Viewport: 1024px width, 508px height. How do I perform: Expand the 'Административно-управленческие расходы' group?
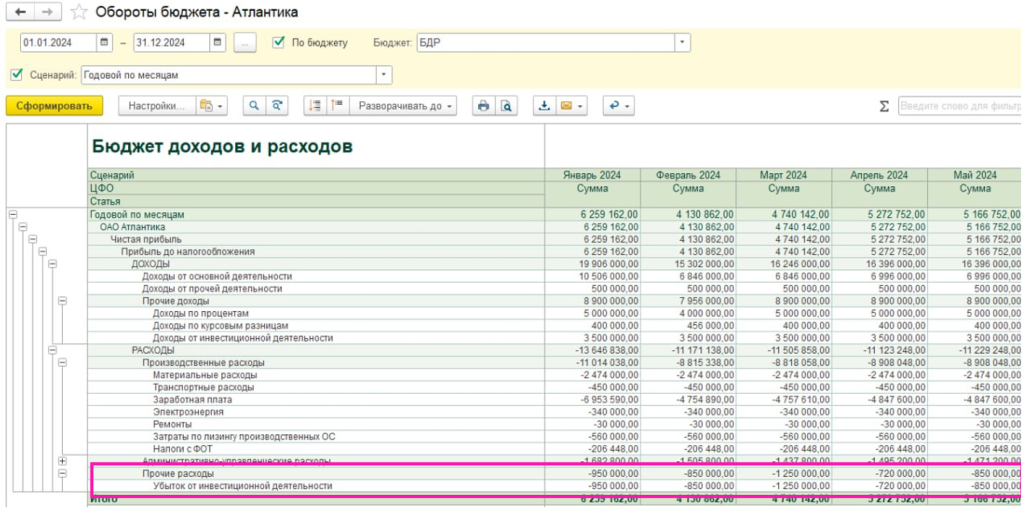pyautogui.click(x=62, y=461)
